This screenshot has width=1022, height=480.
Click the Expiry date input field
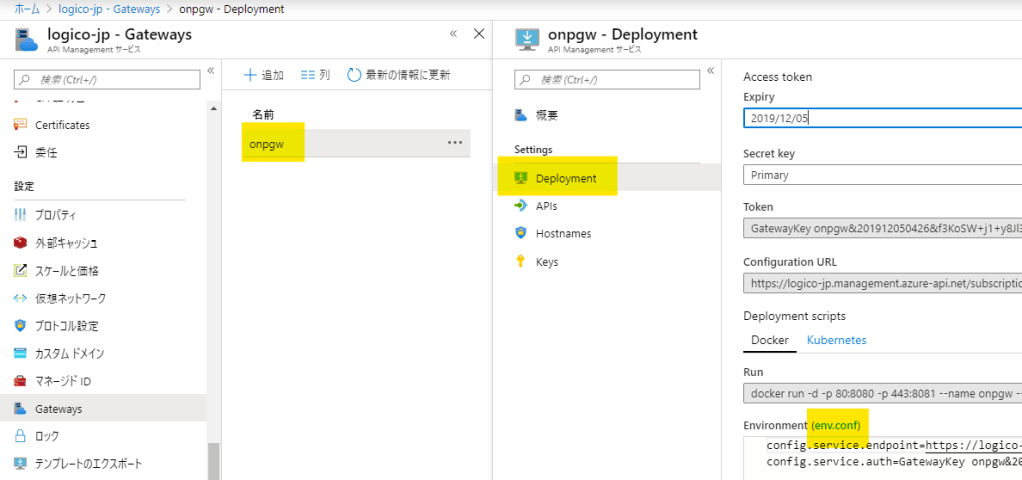point(882,118)
